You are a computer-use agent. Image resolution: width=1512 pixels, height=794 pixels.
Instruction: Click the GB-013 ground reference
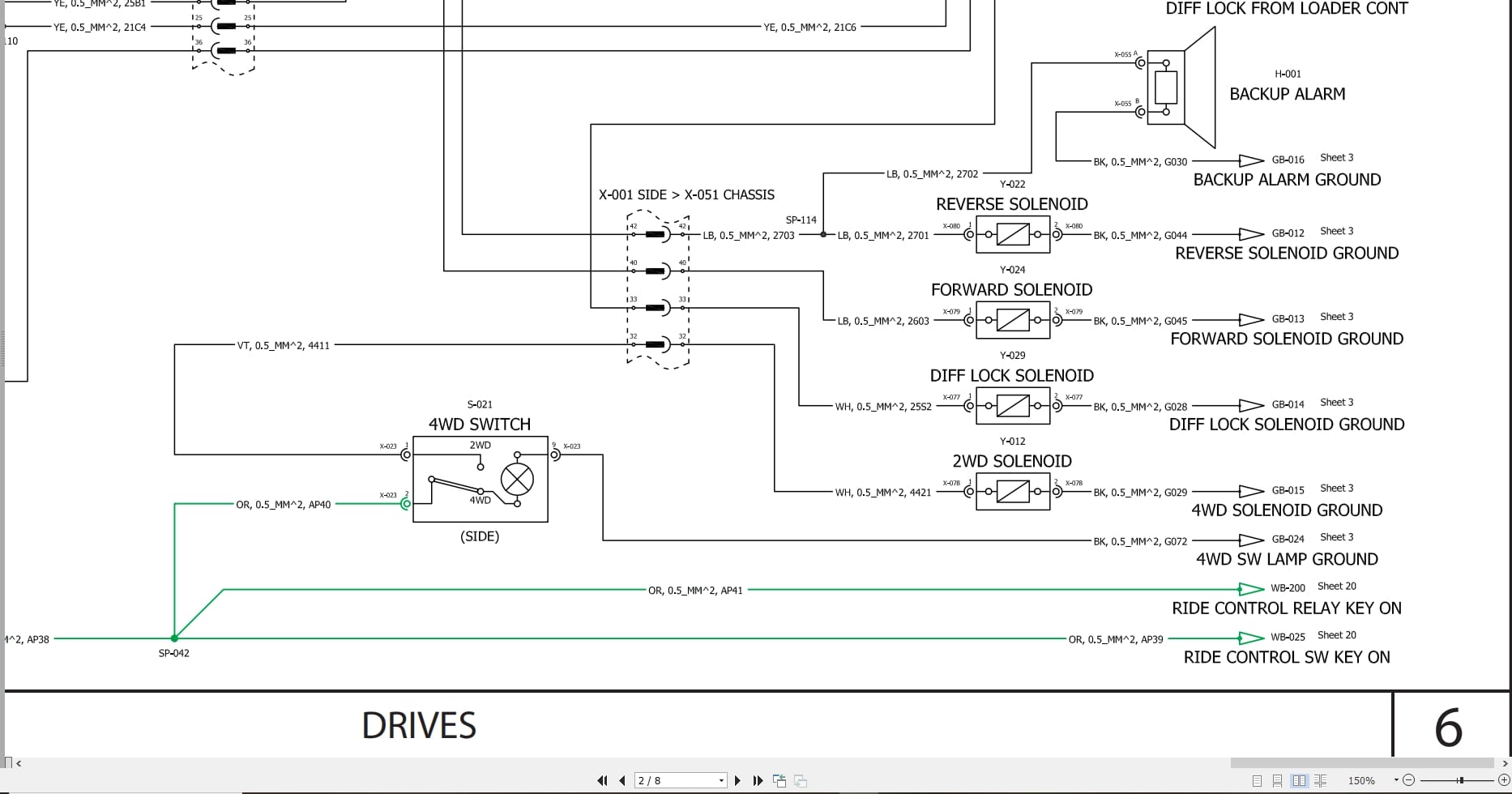pos(1288,319)
